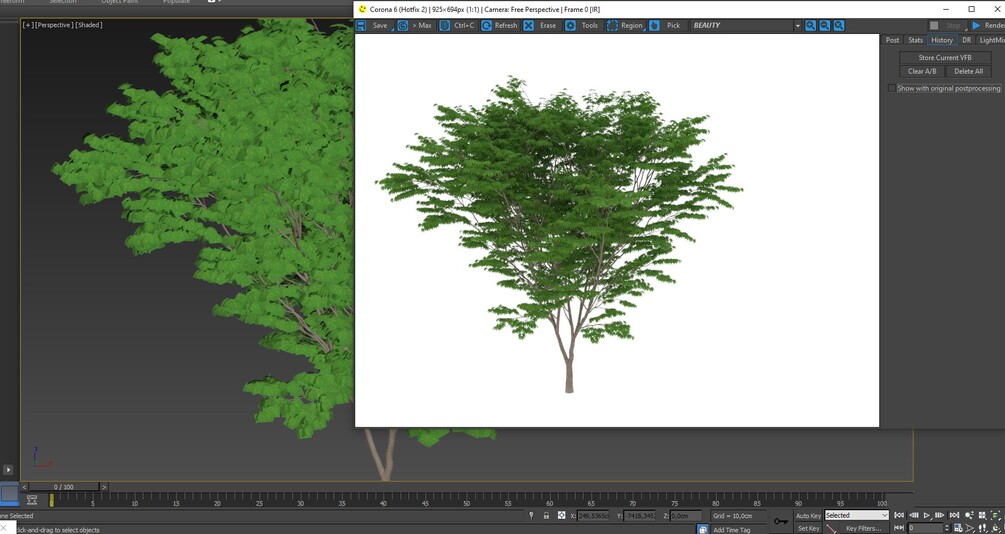Click the key mode key icon
Image resolution: width=1005 pixels, height=534 pixels.
point(781,521)
